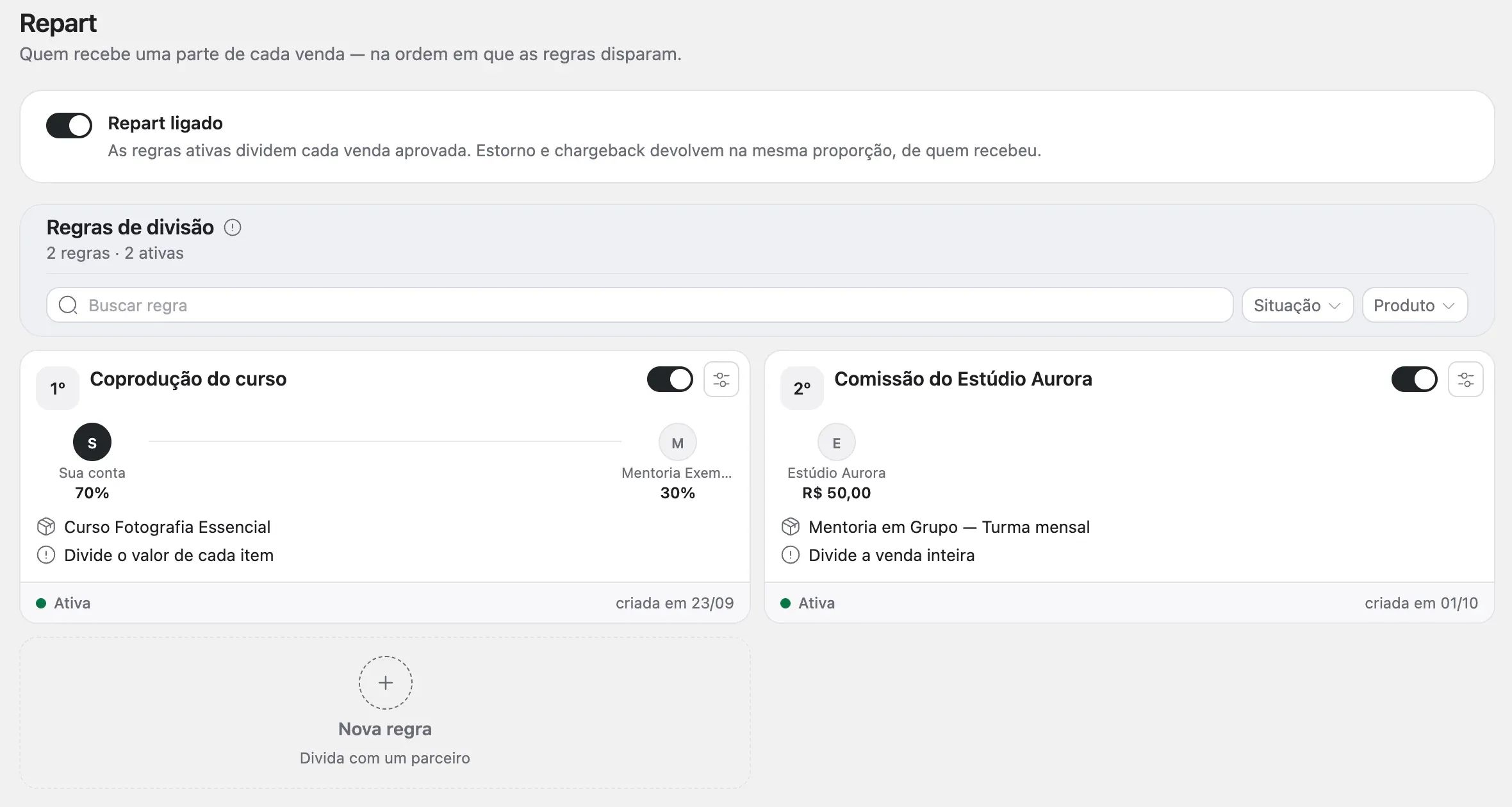
Task: Click the M avatar for Mentoria Exem...
Action: (x=677, y=442)
